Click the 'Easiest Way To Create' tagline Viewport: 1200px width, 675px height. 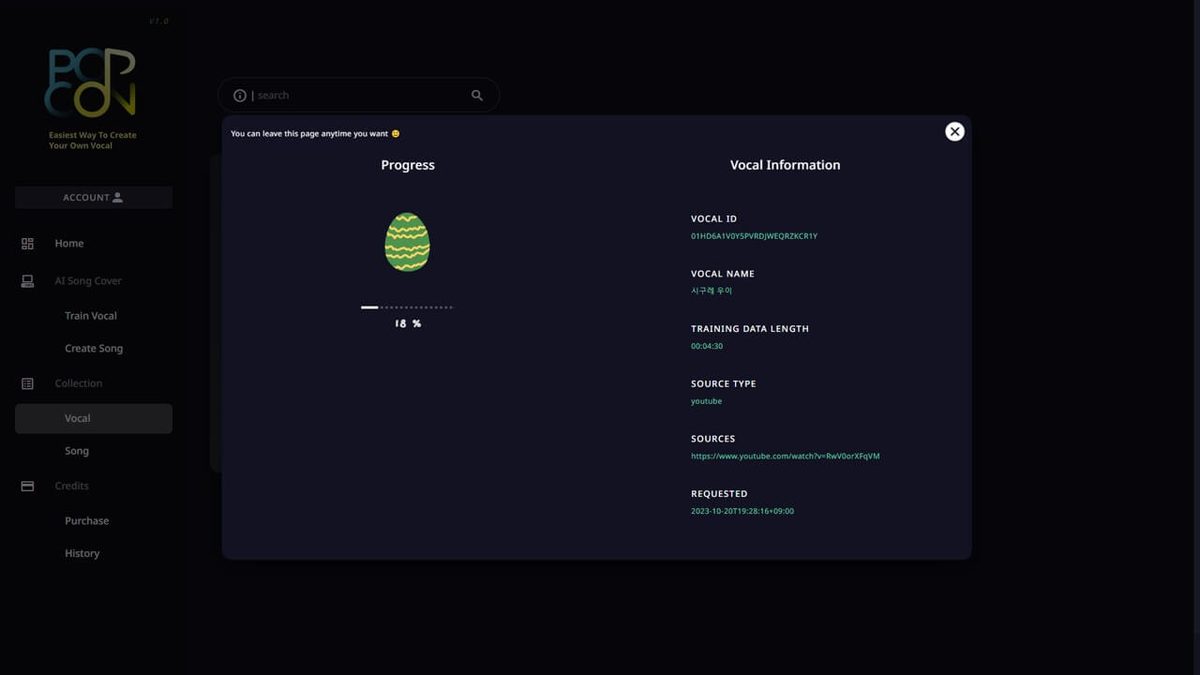pyautogui.click(x=93, y=140)
